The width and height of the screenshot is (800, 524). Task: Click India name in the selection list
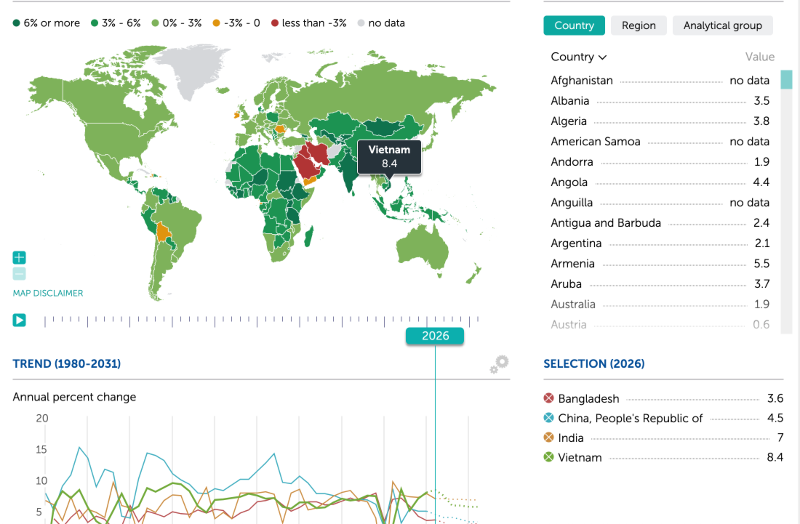(x=570, y=438)
